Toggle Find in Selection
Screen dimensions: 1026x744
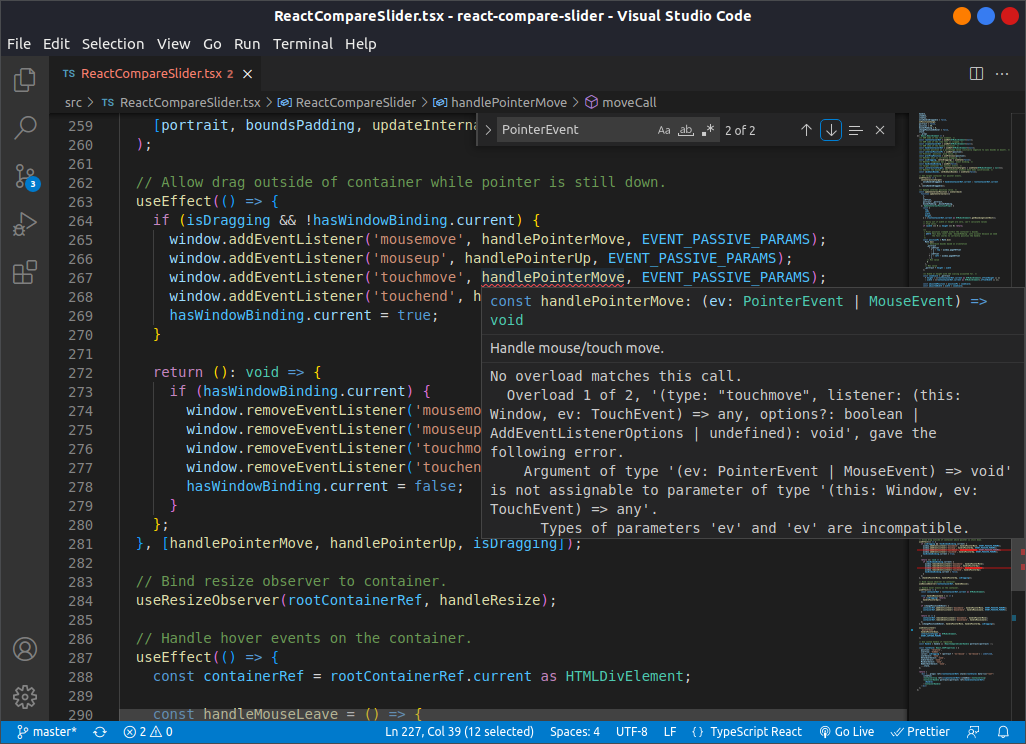(x=855, y=130)
